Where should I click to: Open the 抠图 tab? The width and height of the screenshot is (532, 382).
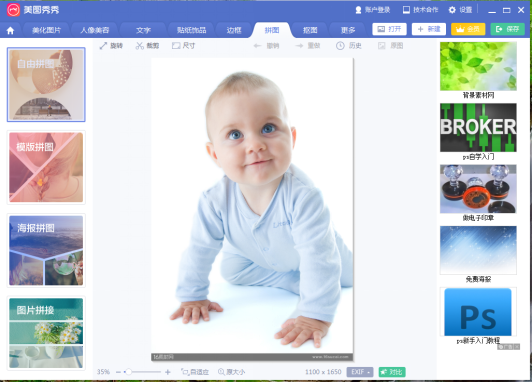(x=310, y=30)
